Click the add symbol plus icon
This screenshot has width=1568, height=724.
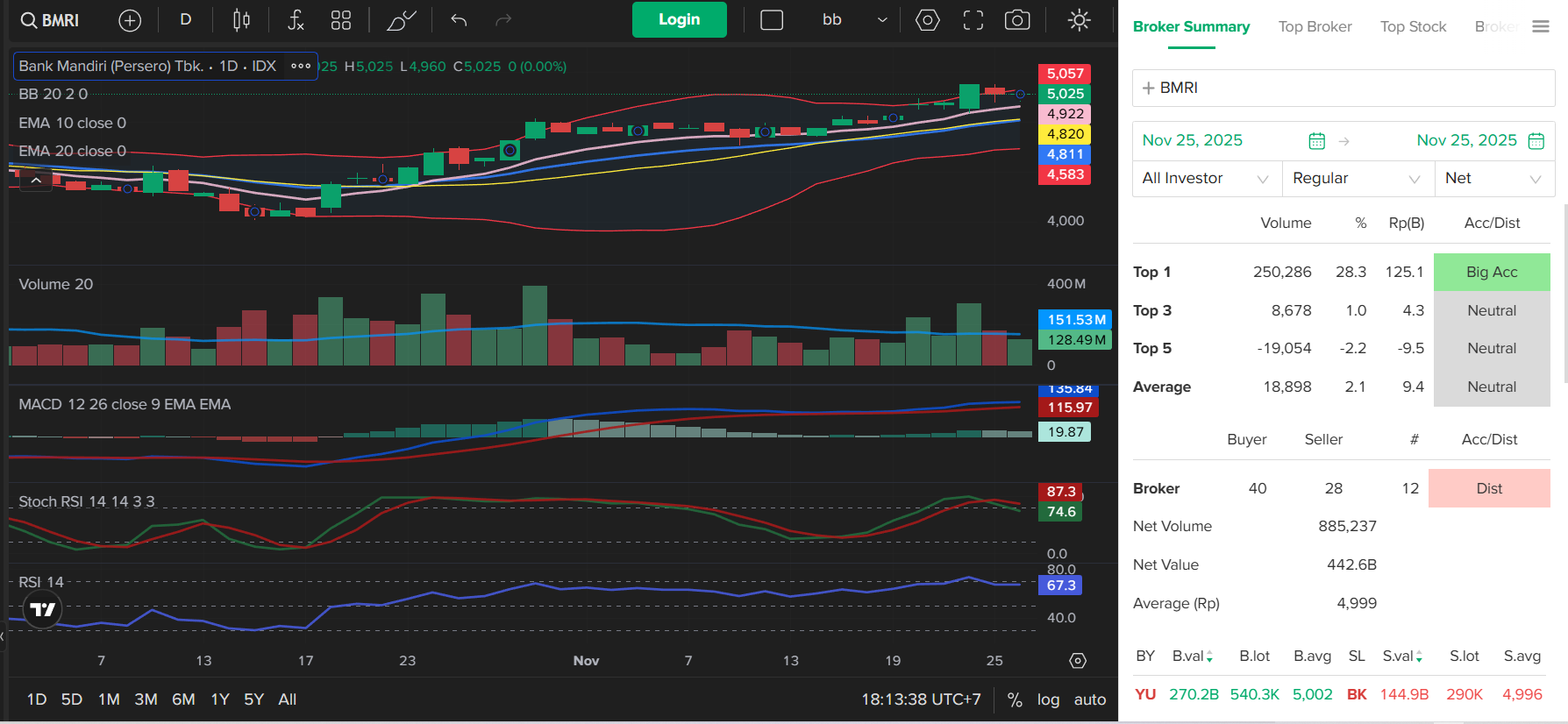tap(130, 20)
